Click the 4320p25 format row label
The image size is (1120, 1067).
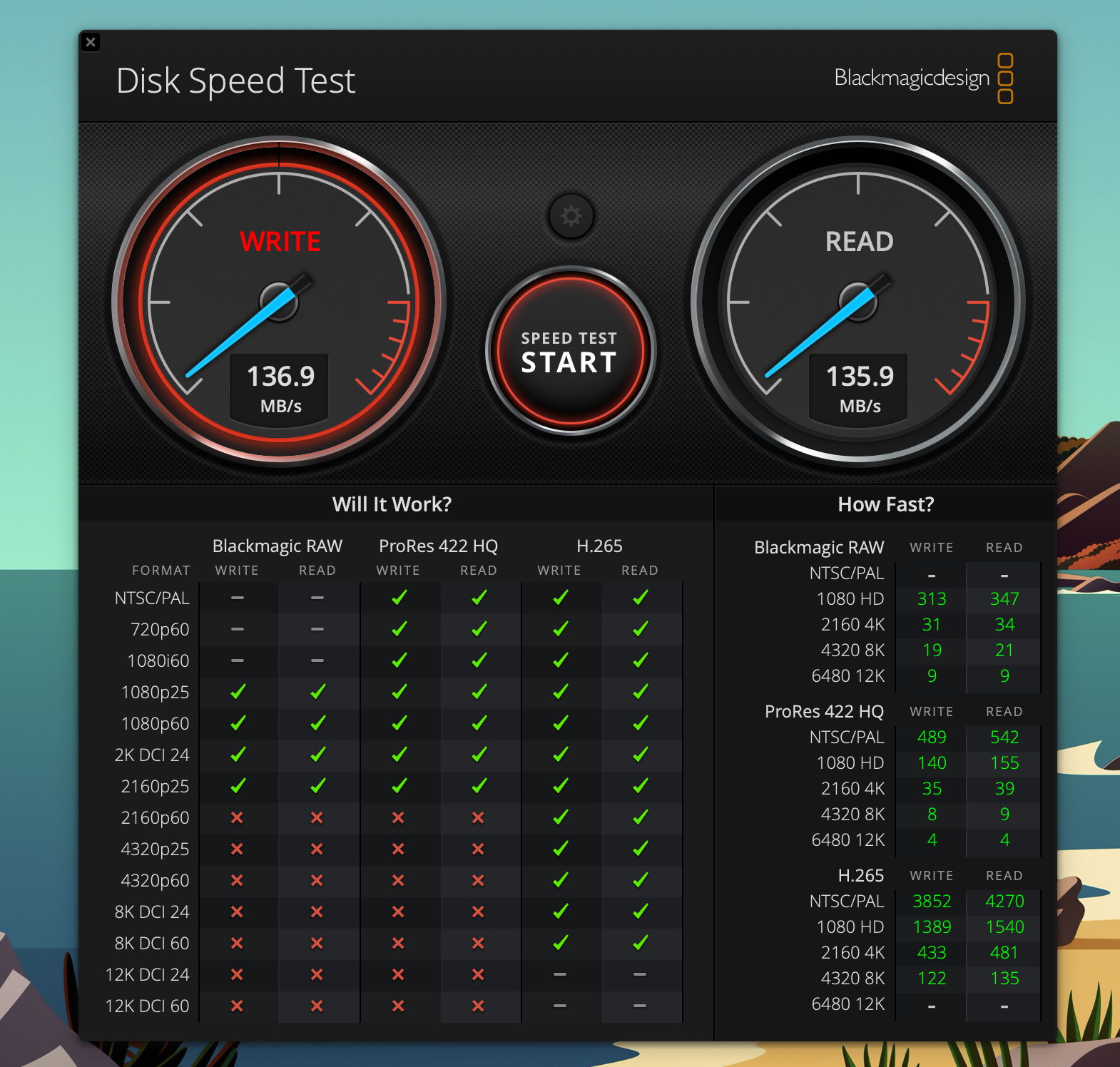coord(155,849)
